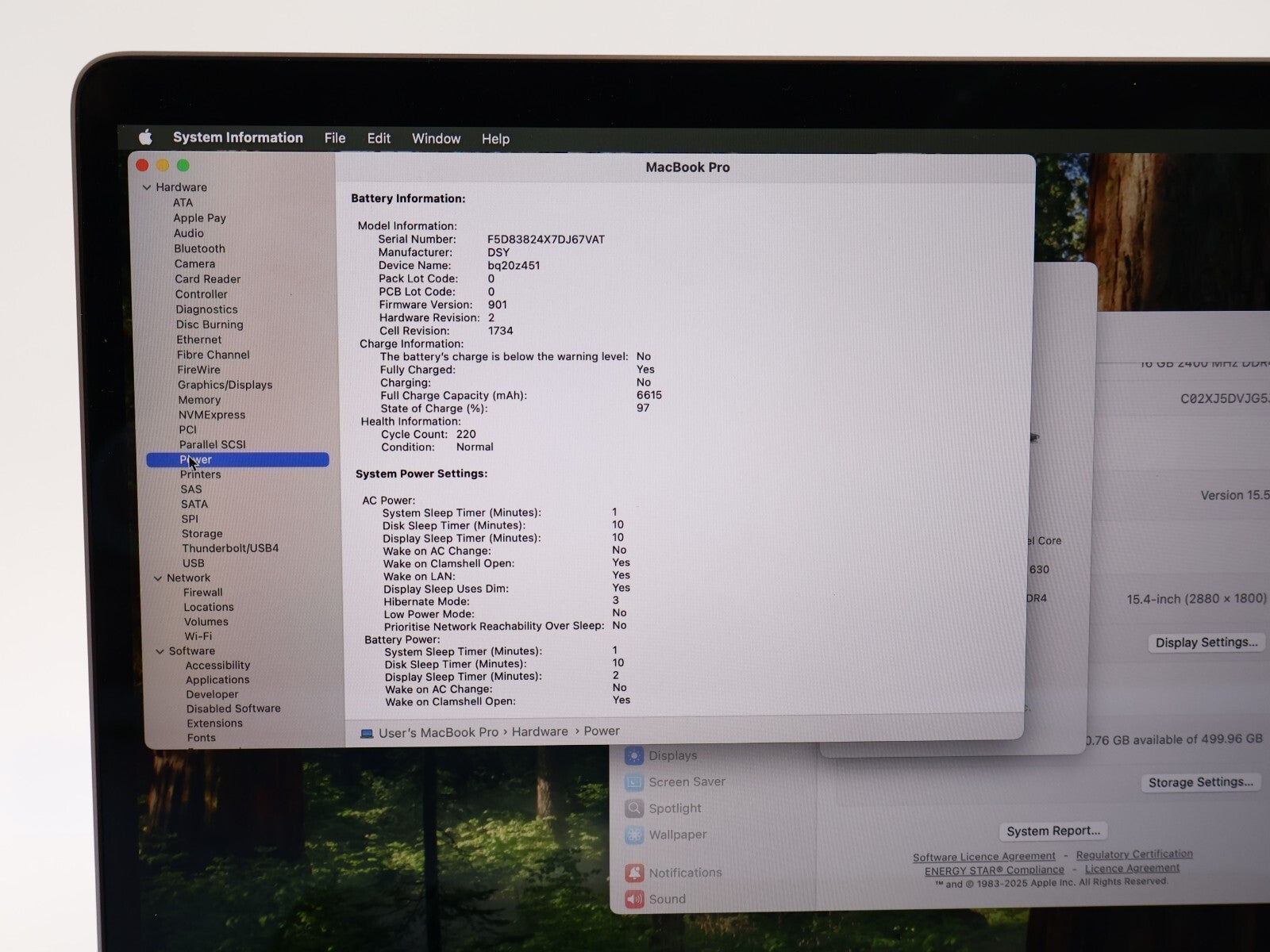The height and width of the screenshot is (952, 1270).
Task: Select Fibre Channel in the sidebar
Action: [213, 355]
